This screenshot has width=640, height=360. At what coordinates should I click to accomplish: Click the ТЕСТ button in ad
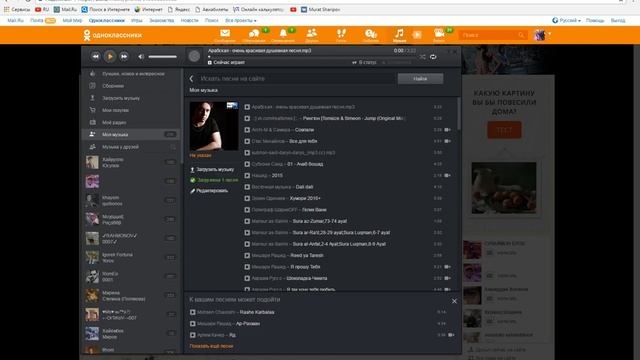tap(504, 130)
